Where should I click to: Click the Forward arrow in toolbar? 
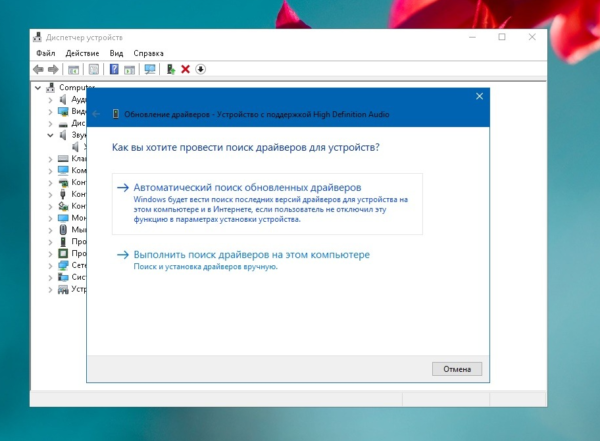pos(53,69)
